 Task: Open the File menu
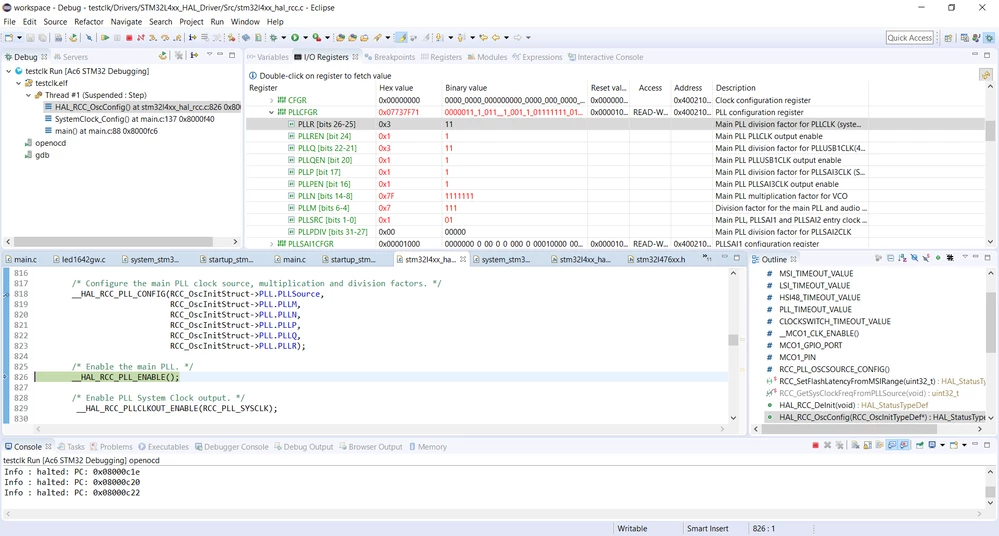[10, 22]
